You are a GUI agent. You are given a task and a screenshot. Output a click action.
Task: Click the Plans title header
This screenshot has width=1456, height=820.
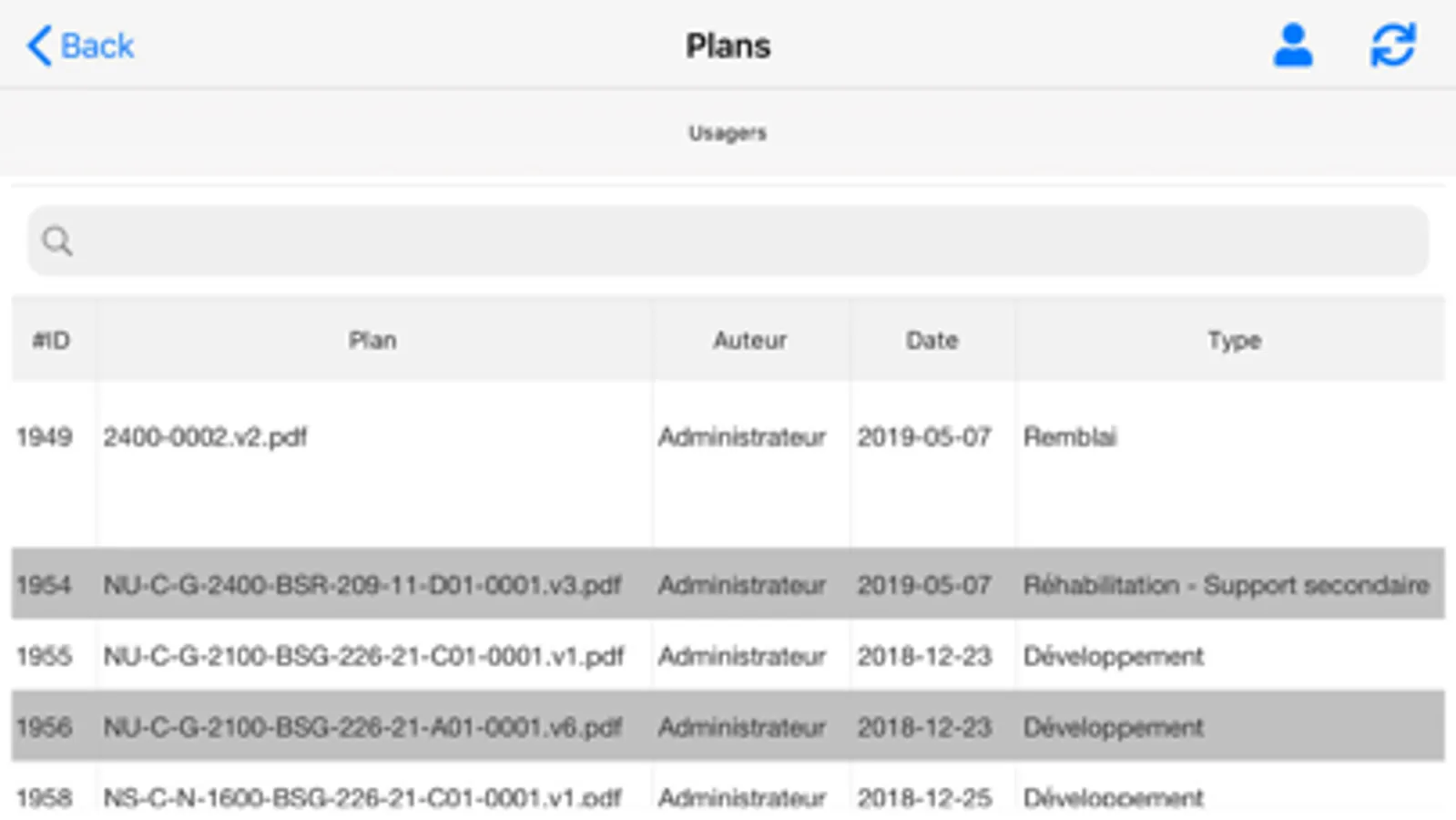point(728,45)
